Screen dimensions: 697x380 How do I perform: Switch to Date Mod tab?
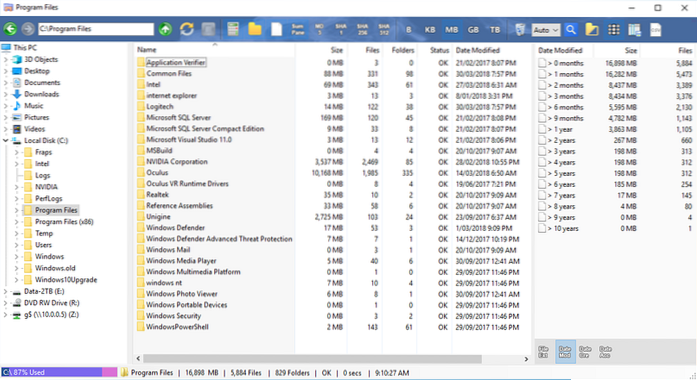pyautogui.click(x=565, y=352)
